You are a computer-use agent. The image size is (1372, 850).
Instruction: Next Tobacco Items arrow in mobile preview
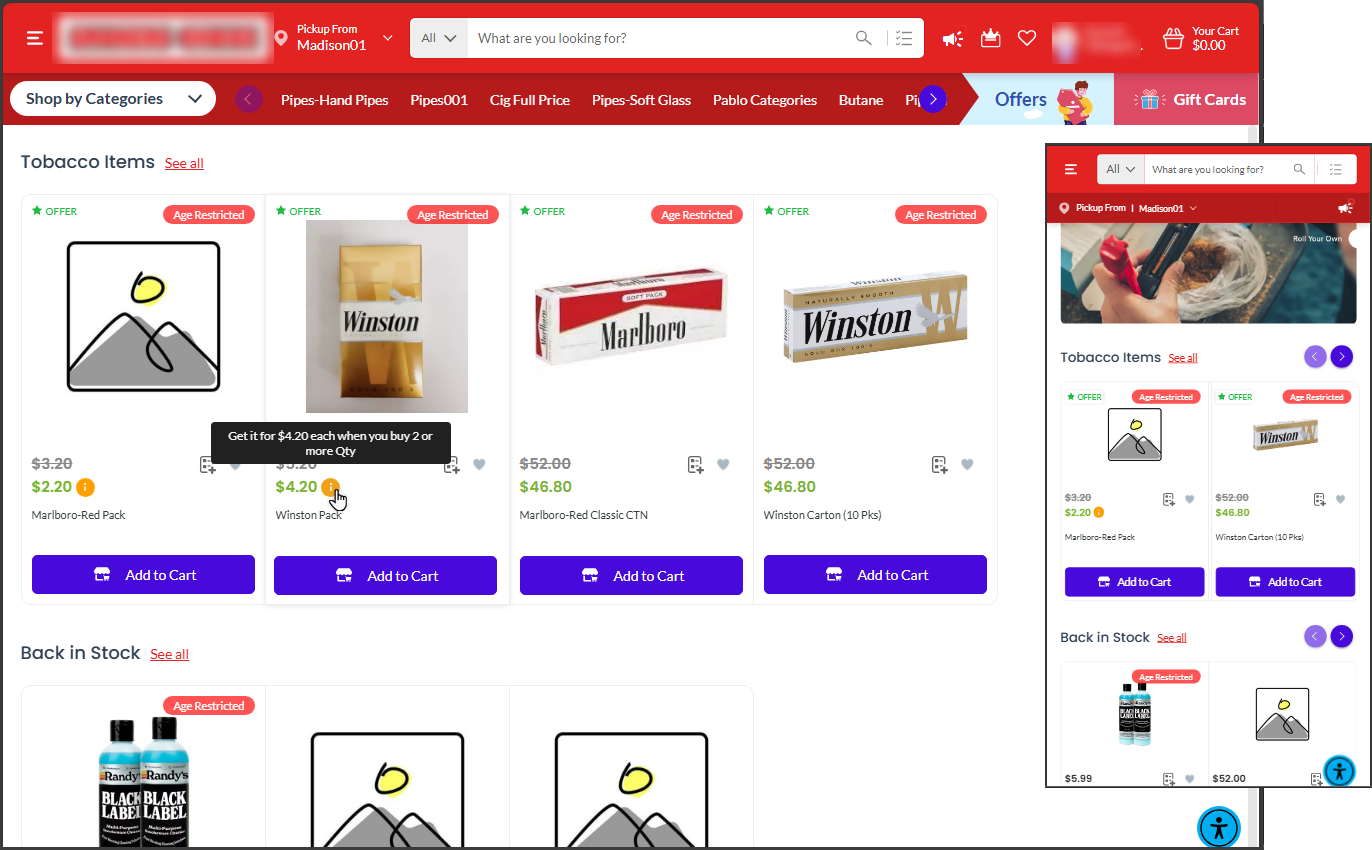tap(1342, 356)
